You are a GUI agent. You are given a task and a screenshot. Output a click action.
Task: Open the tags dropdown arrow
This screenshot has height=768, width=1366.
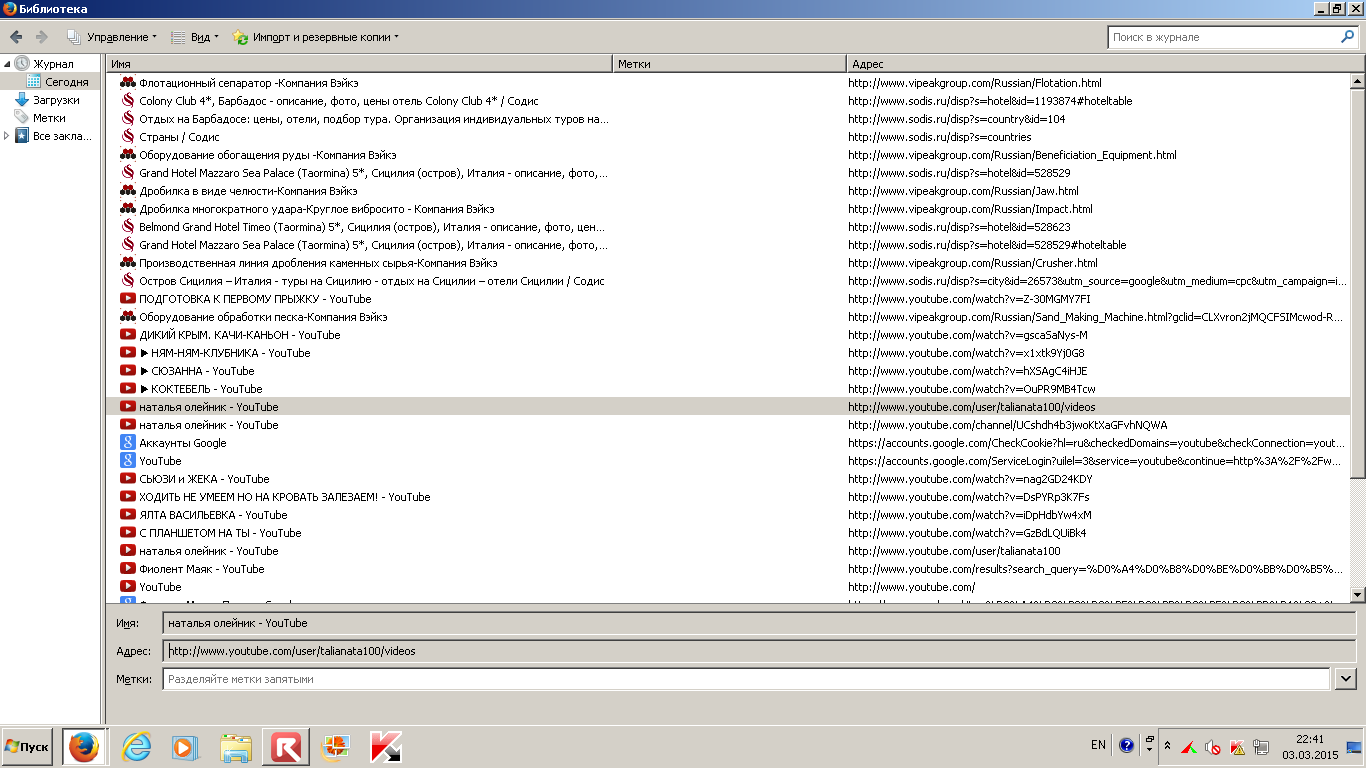coord(1345,679)
